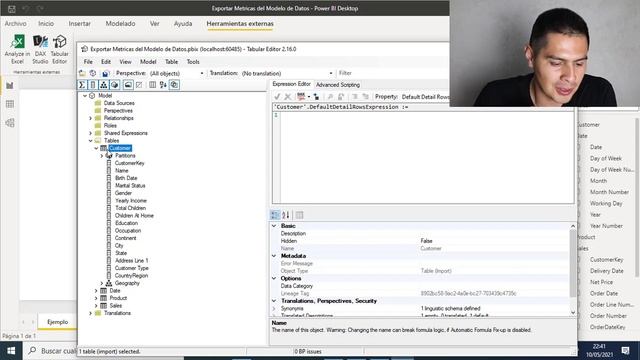Select the Yearly Income column
Viewport: 640px width, 360px height.
click(131, 200)
